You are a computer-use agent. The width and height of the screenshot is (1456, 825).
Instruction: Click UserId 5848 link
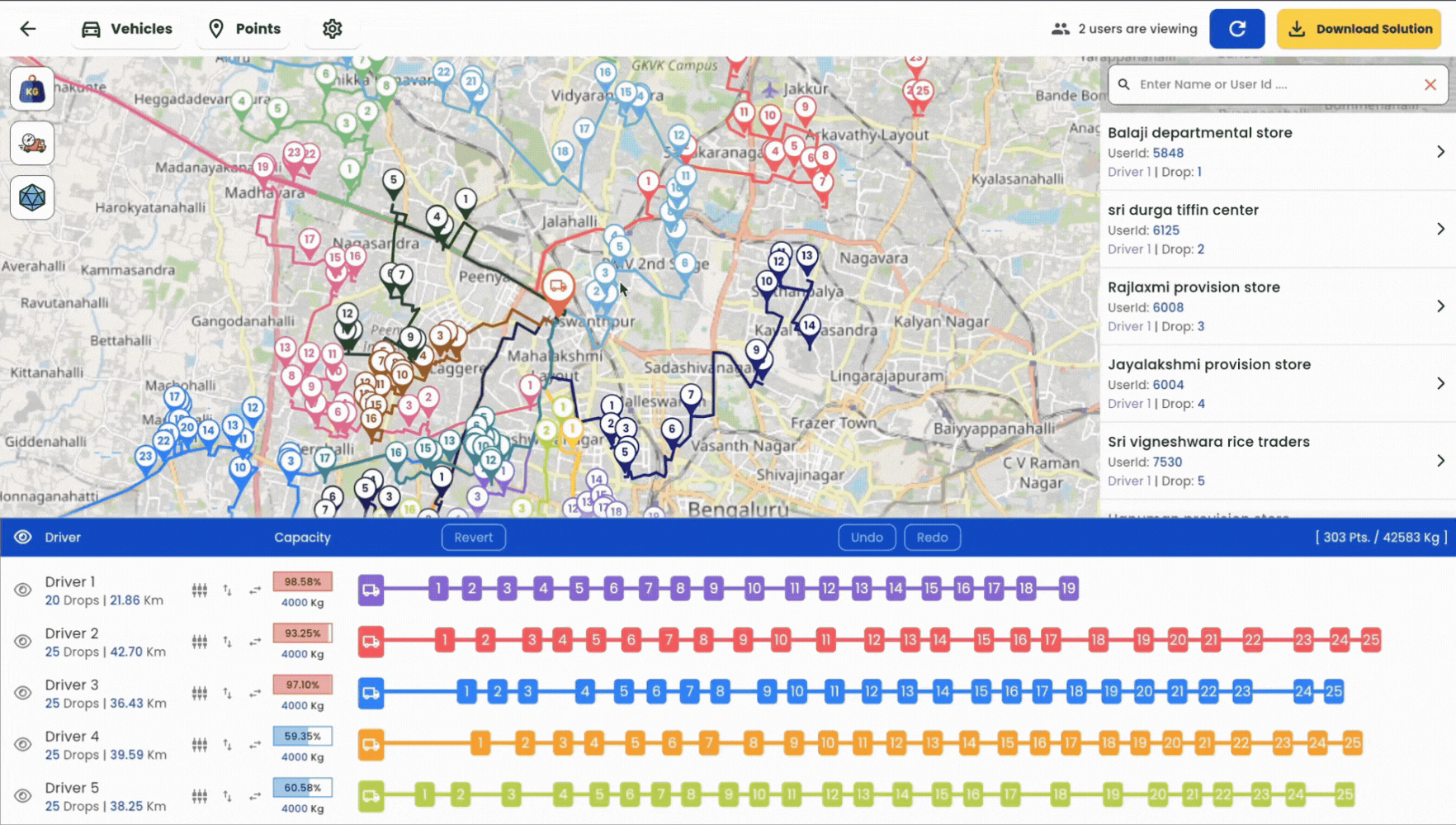1168,153
